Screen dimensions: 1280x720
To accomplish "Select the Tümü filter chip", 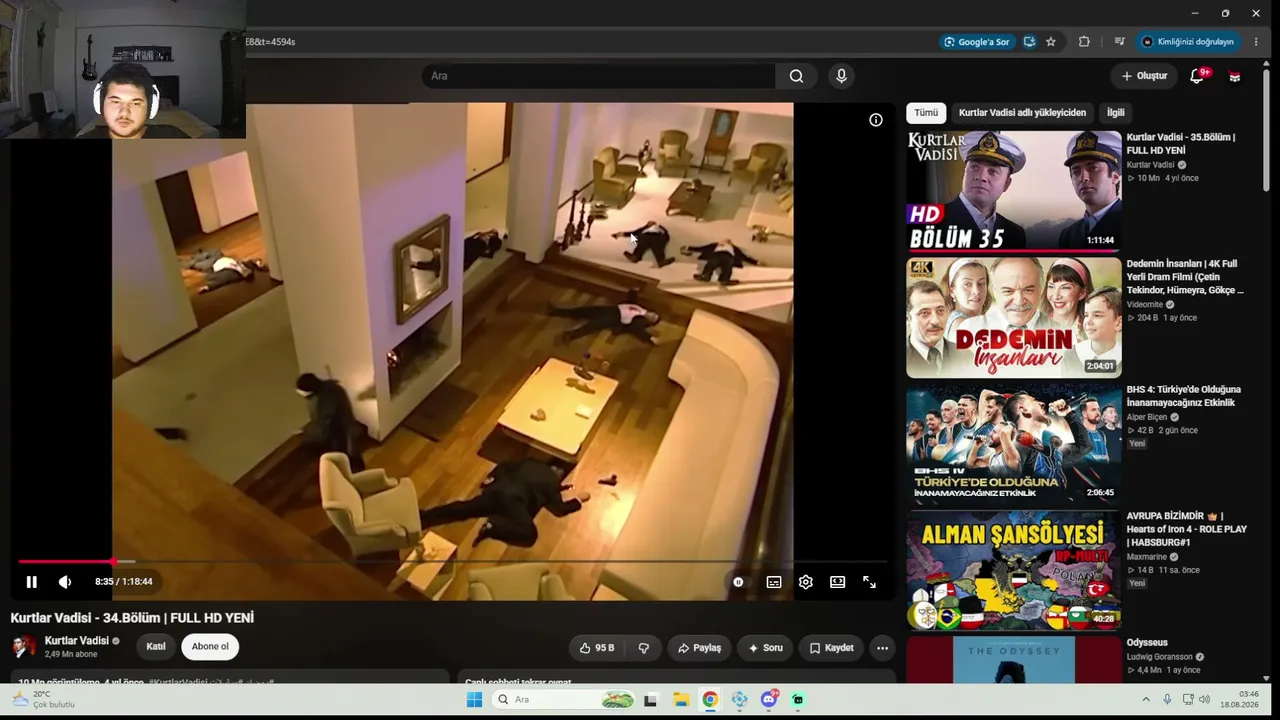I will click(926, 113).
